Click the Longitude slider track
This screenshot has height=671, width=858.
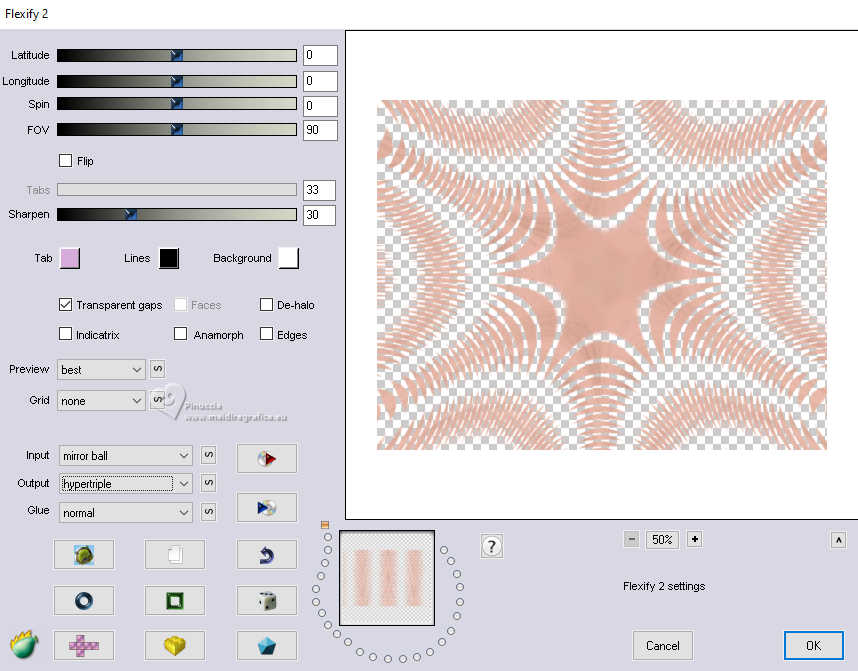tap(177, 82)
